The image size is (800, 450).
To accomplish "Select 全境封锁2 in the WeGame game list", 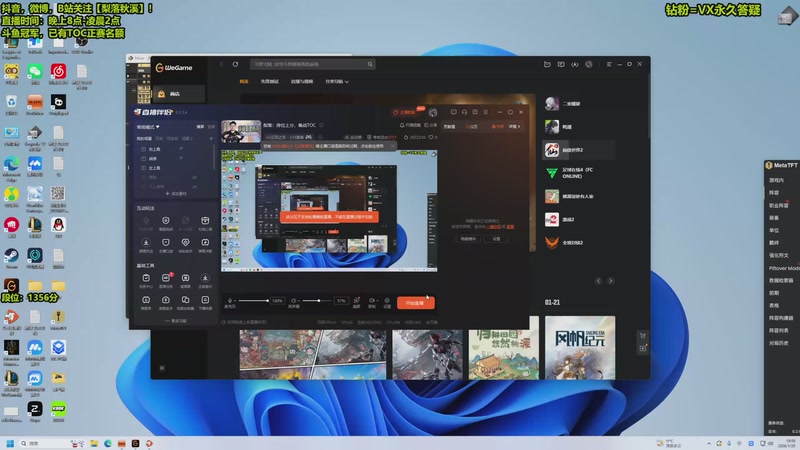I will click(x=579, y=243).
